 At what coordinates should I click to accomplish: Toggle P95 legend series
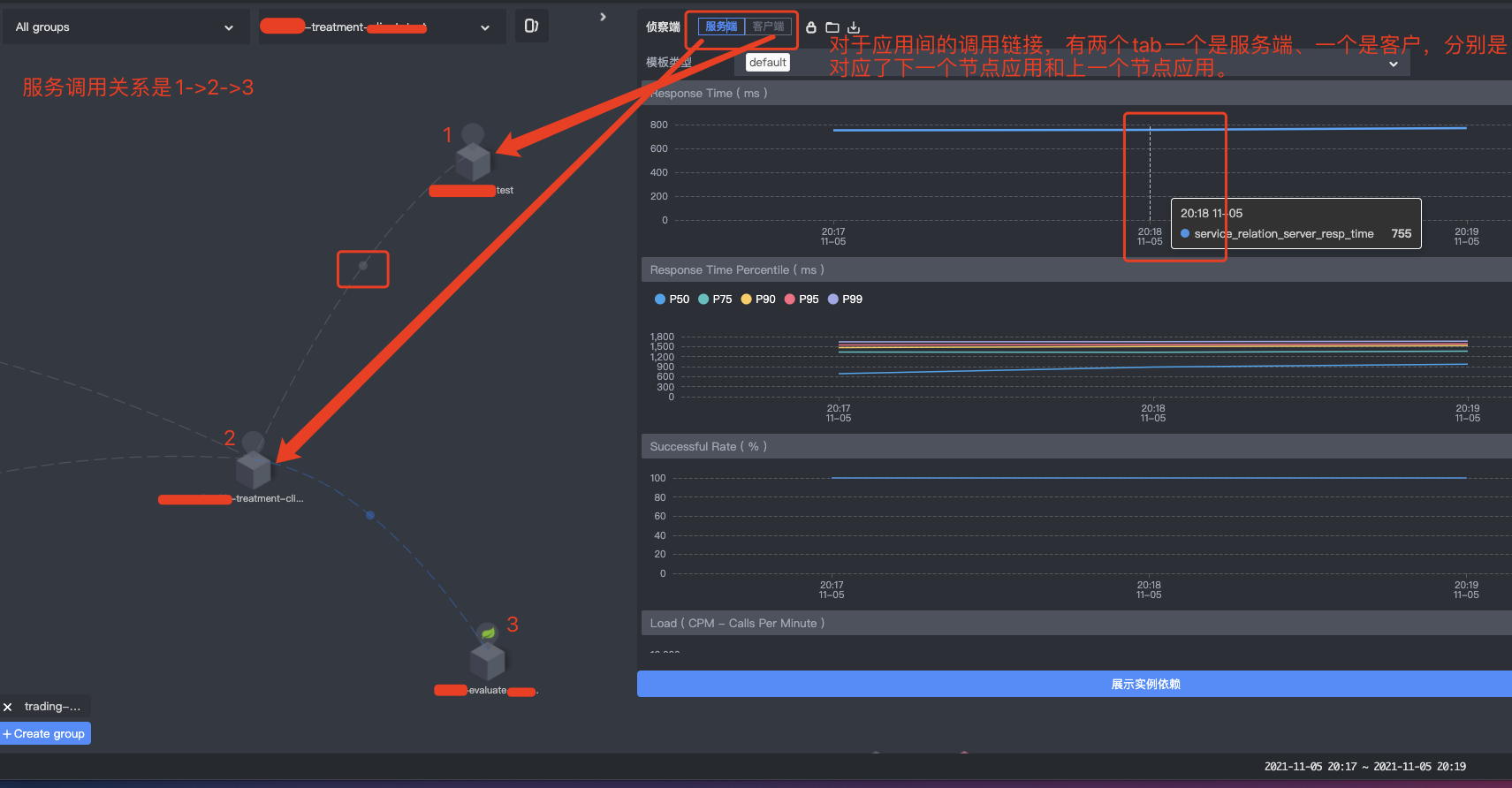[802, 299]
